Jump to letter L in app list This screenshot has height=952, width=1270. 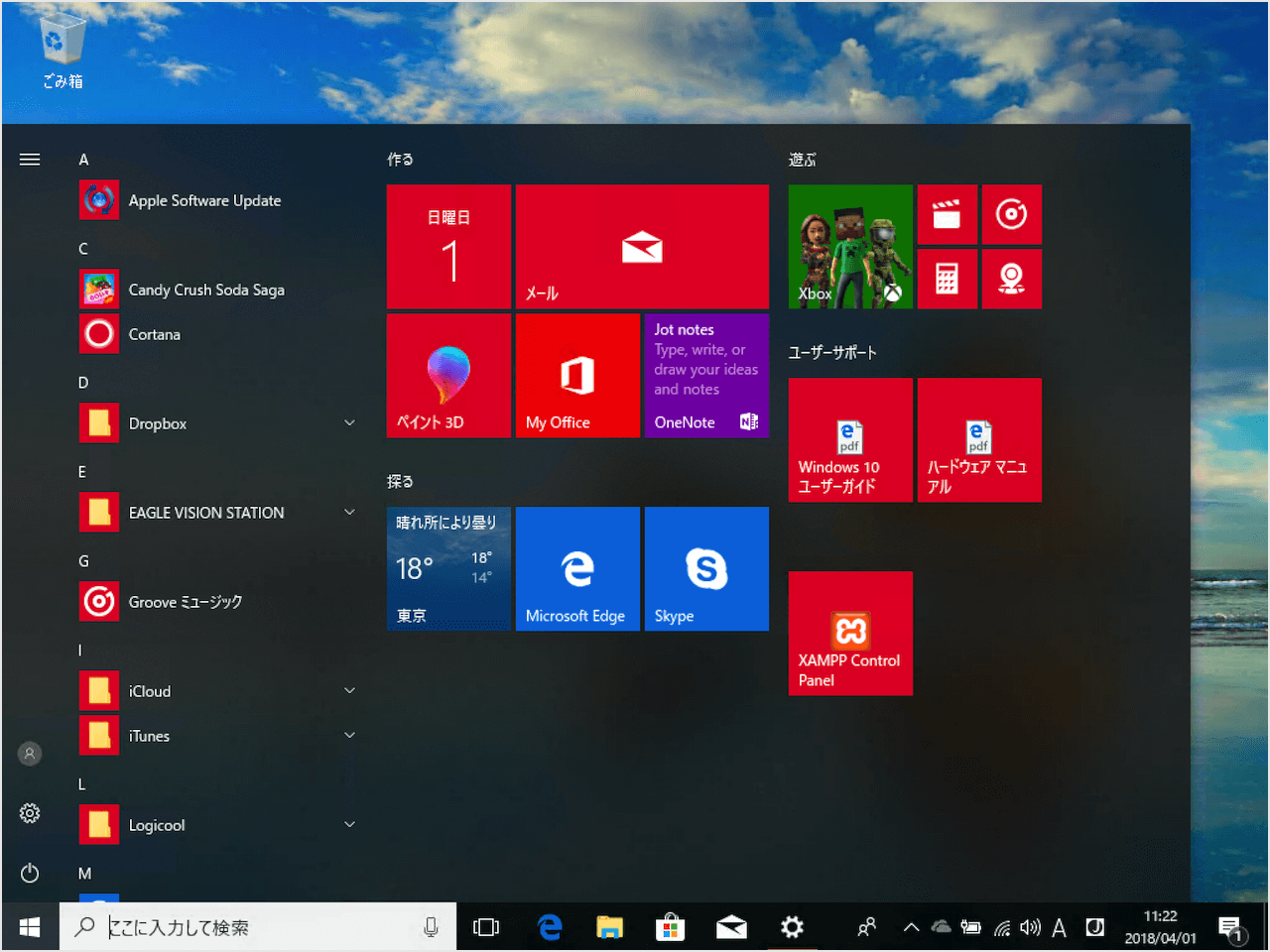coord(82,784)
